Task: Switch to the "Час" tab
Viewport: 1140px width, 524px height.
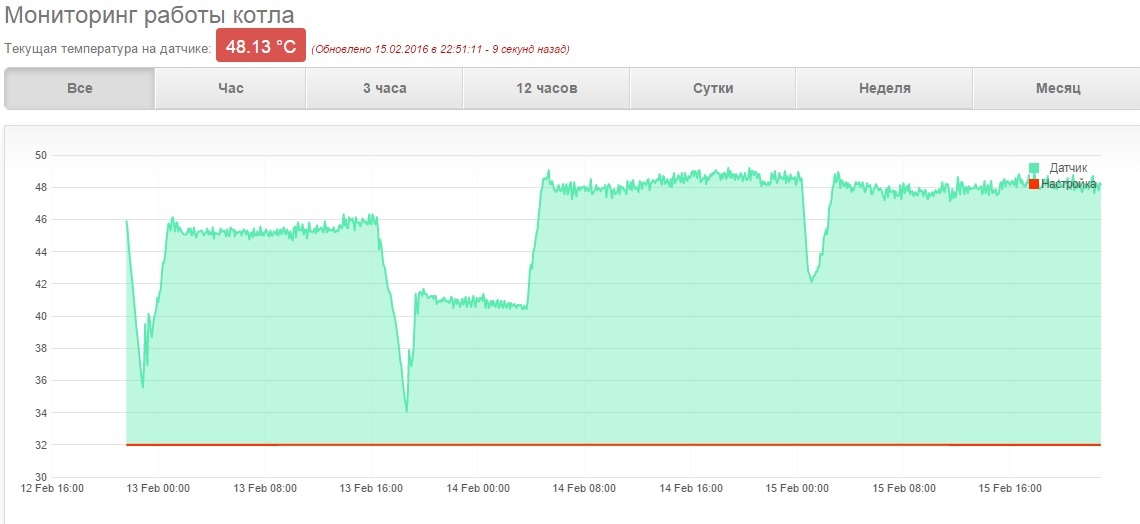Action: [230, 89]
